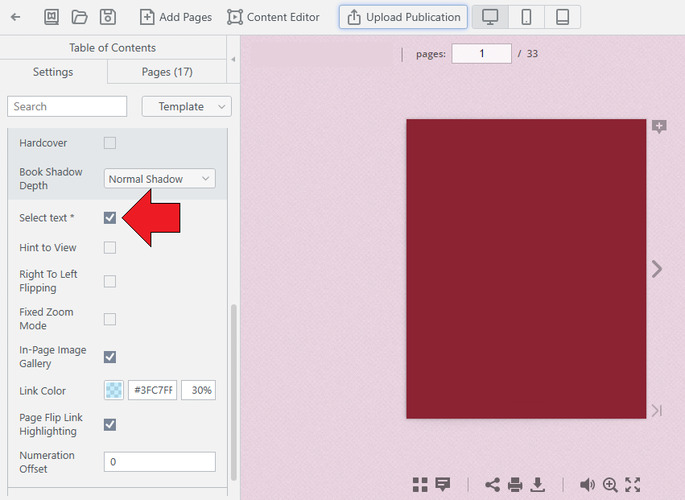This screenshot has width=685, height=500.
Task: Click the zoom in magnifier icon
Action: [x=610, y=484]
